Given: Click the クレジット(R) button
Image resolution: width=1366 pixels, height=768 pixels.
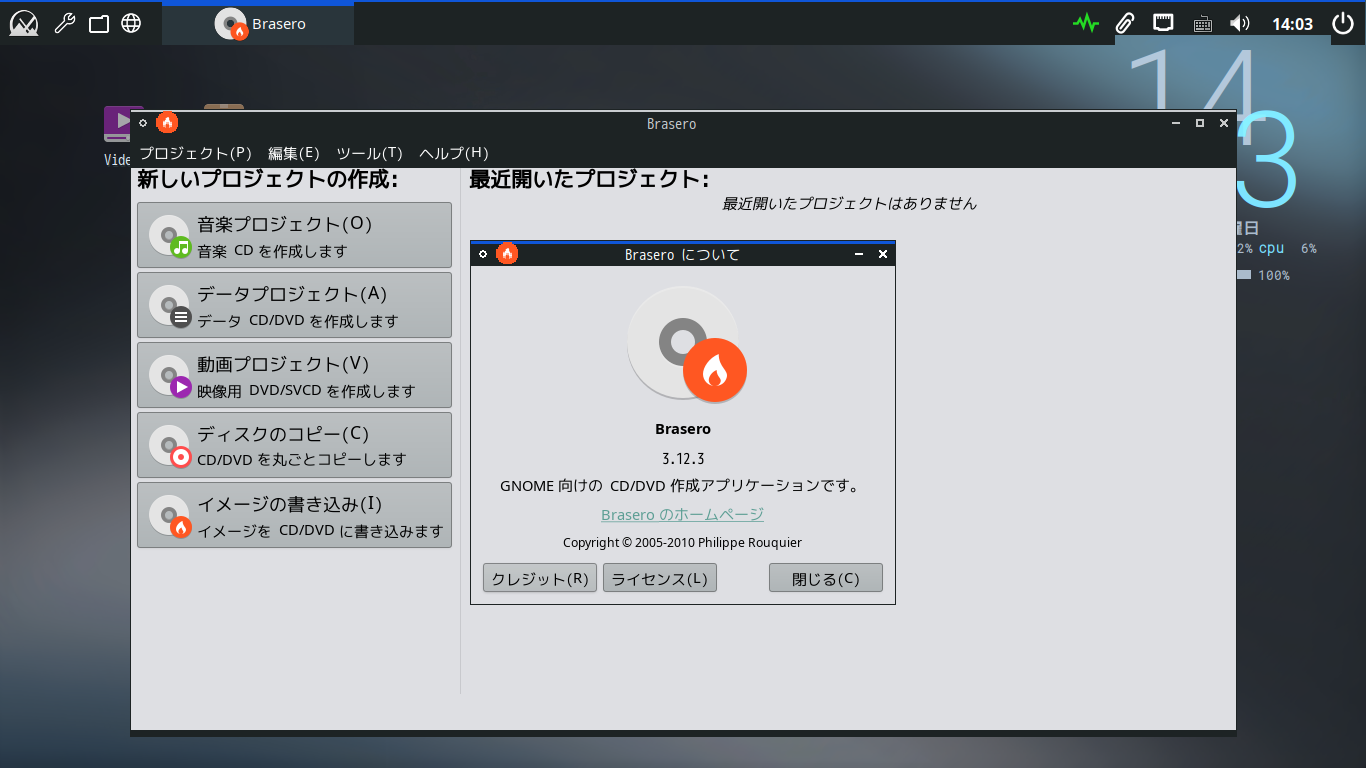Looking at the screenshot, I should pos(540,578).
